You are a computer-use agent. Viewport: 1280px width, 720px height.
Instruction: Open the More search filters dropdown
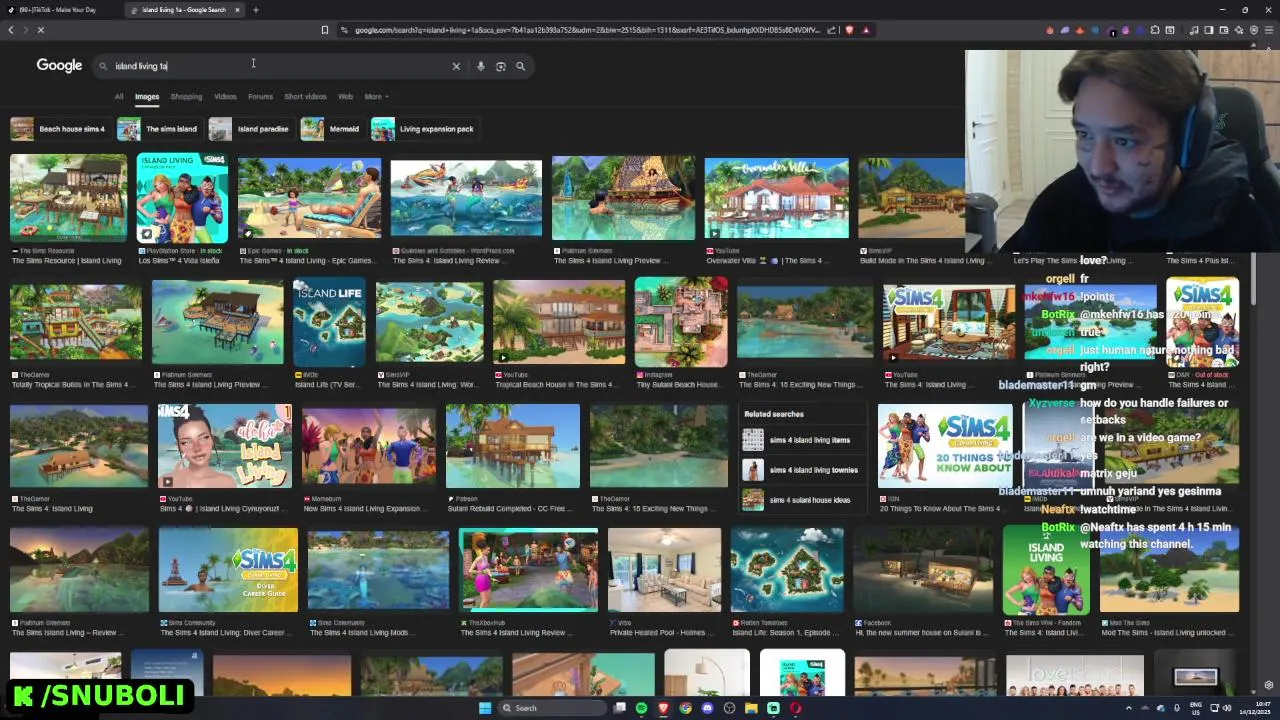(x=376, y=97)
